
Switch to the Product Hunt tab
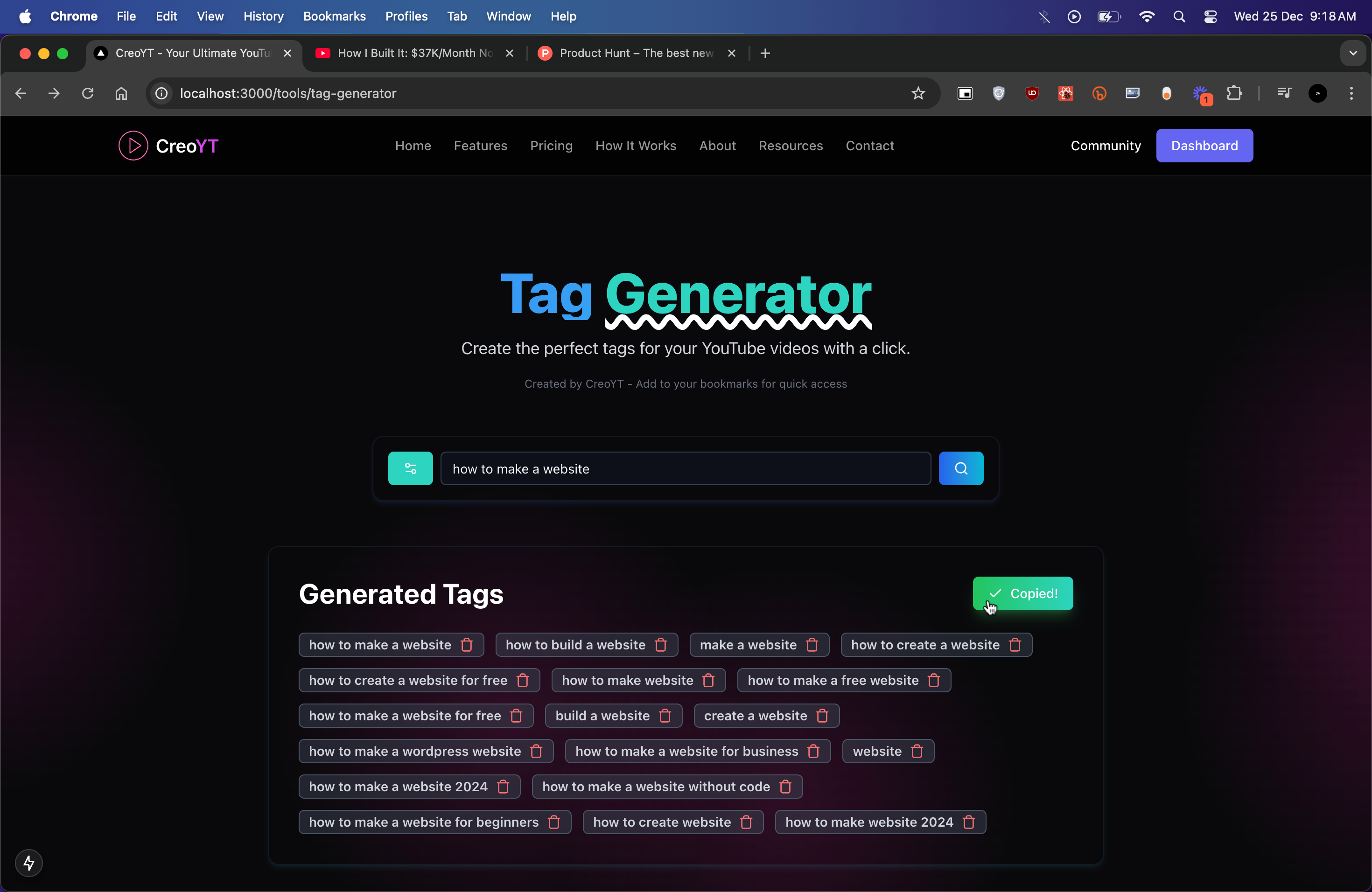[x=637, y=53]
